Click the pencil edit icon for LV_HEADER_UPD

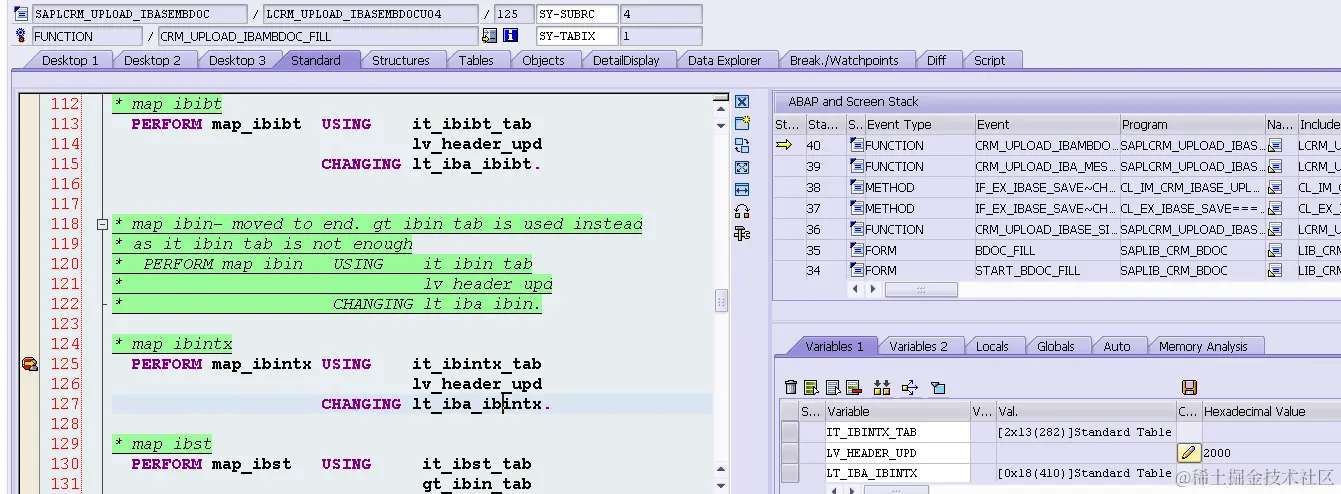tap(1189, 453)
